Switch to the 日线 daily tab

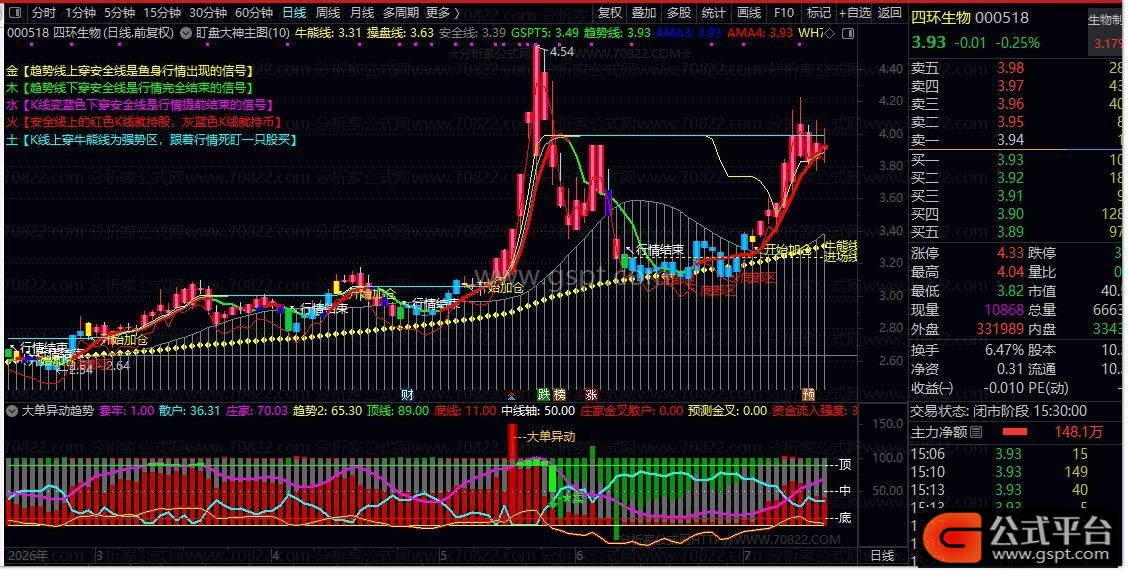click(294, 12)
